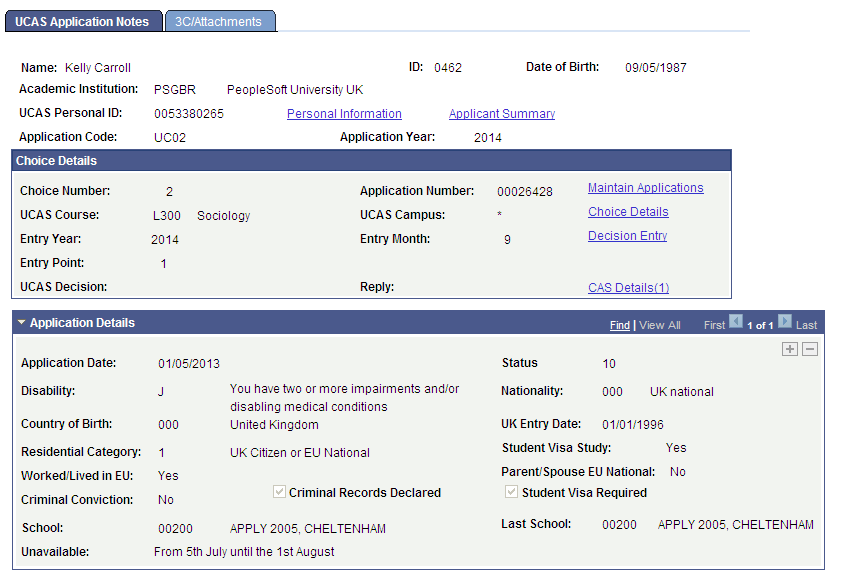Click View All in Application Details header

point(660,325)
